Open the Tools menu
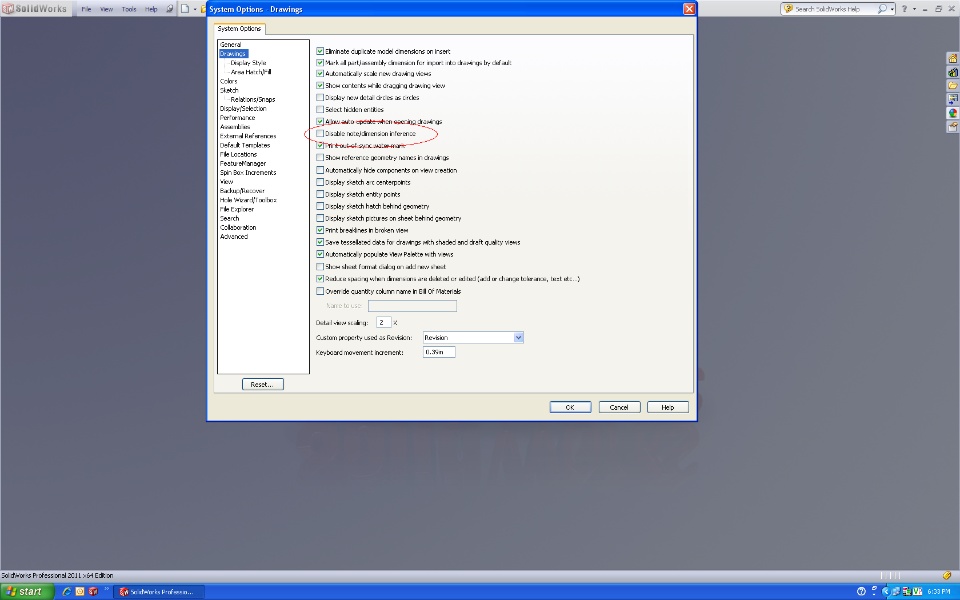The image size is (960, 600). [x=129, y=9]
